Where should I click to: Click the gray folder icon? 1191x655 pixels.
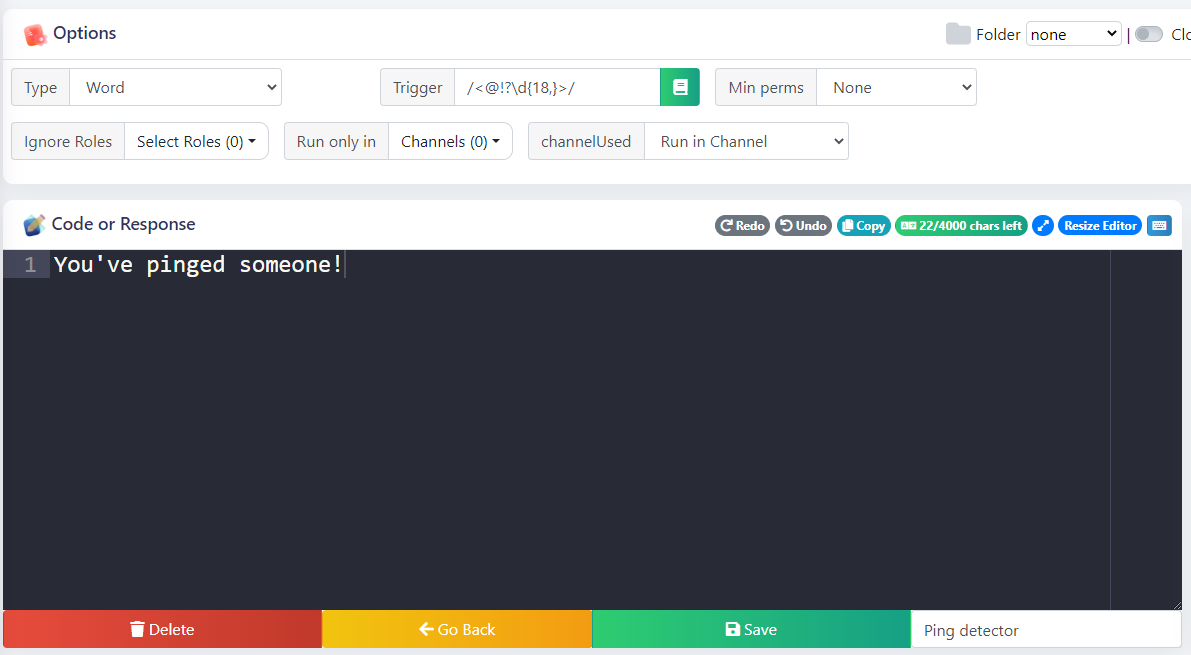(x=958, y=34)
